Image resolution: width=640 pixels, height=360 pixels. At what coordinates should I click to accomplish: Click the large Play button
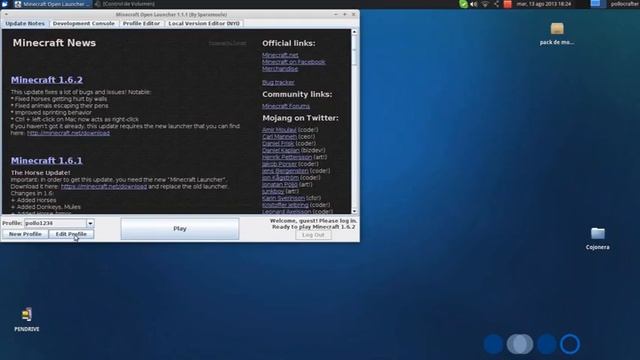coord(180,229)
